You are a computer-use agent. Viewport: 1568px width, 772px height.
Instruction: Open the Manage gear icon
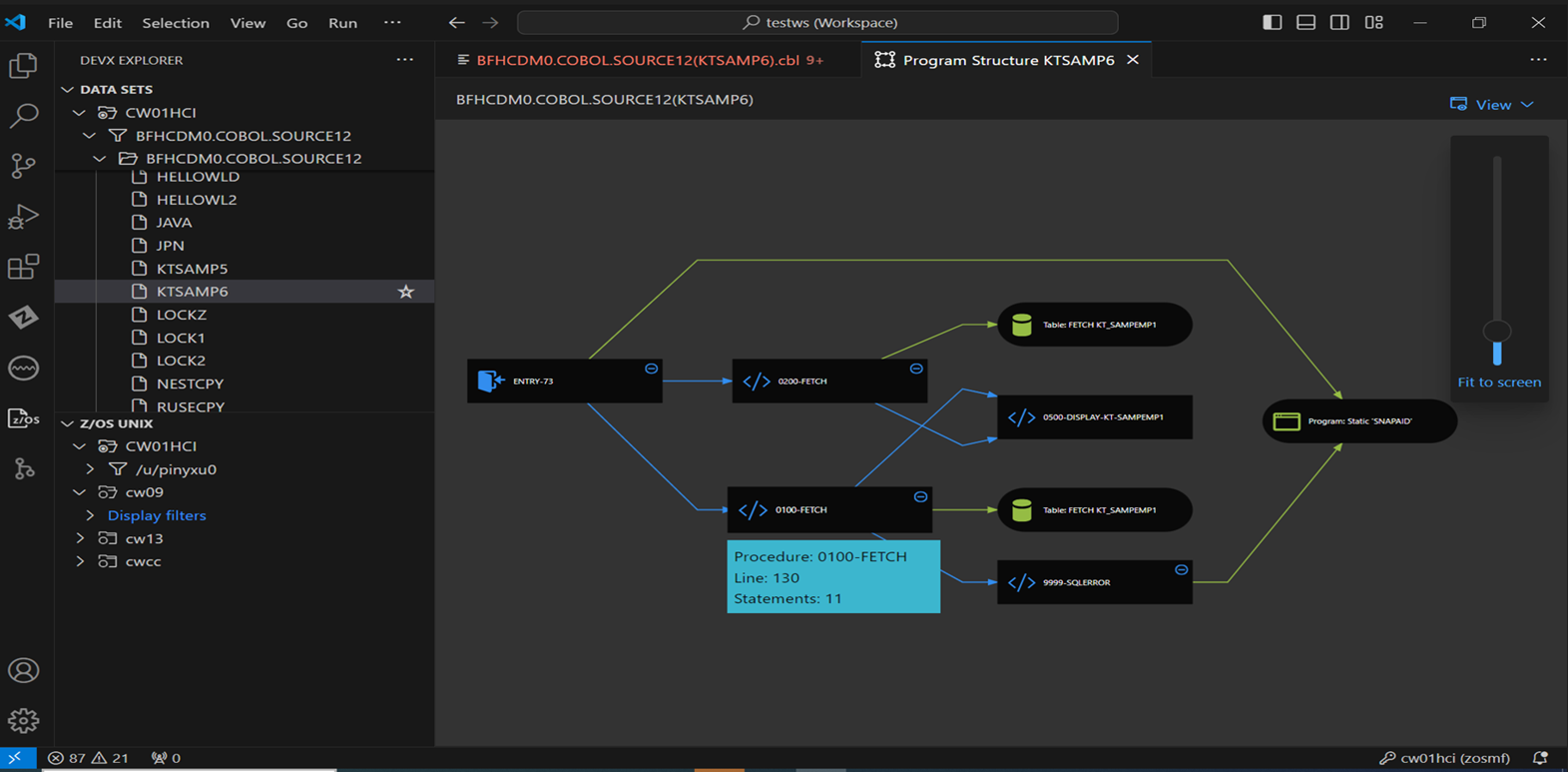coord(23,720)
